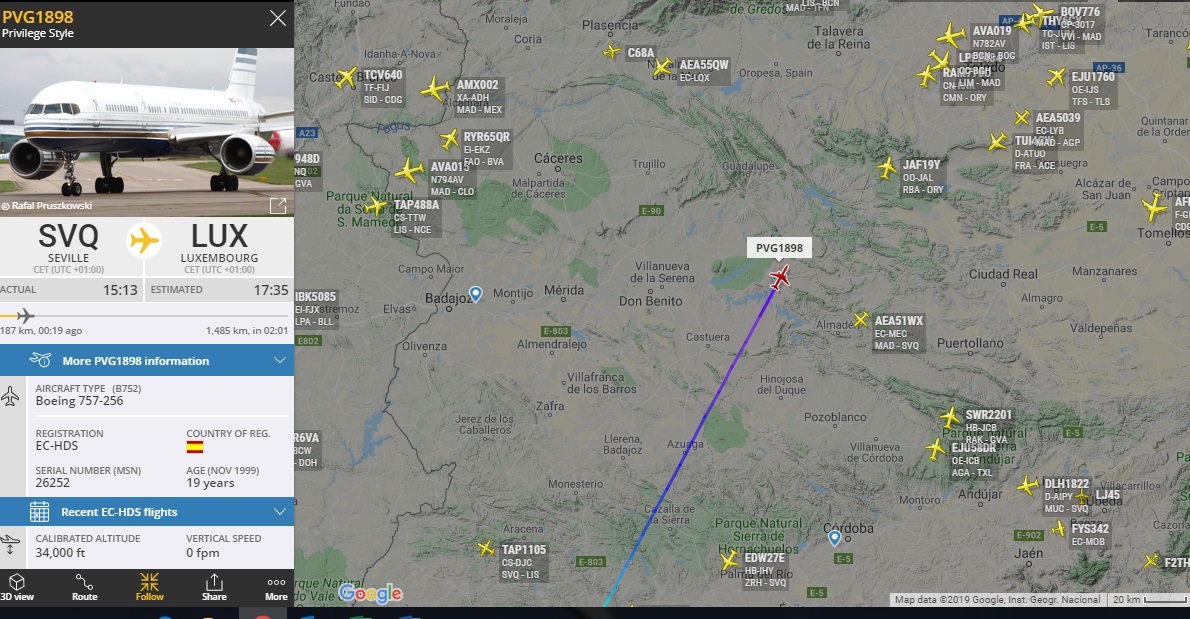Open the 3D view
The image size is (1190, 619).
[x=17, y=587]
